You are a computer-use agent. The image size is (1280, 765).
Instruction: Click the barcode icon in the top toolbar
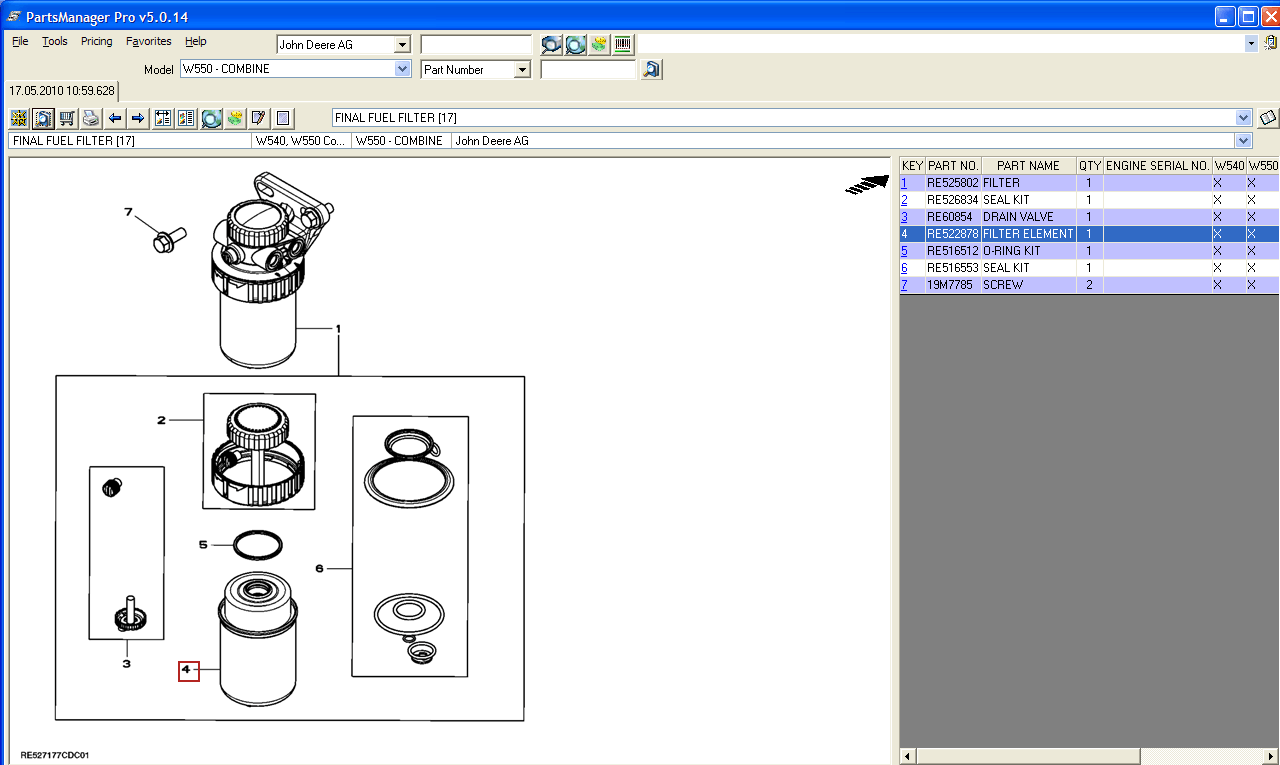(x=623, y=44)
